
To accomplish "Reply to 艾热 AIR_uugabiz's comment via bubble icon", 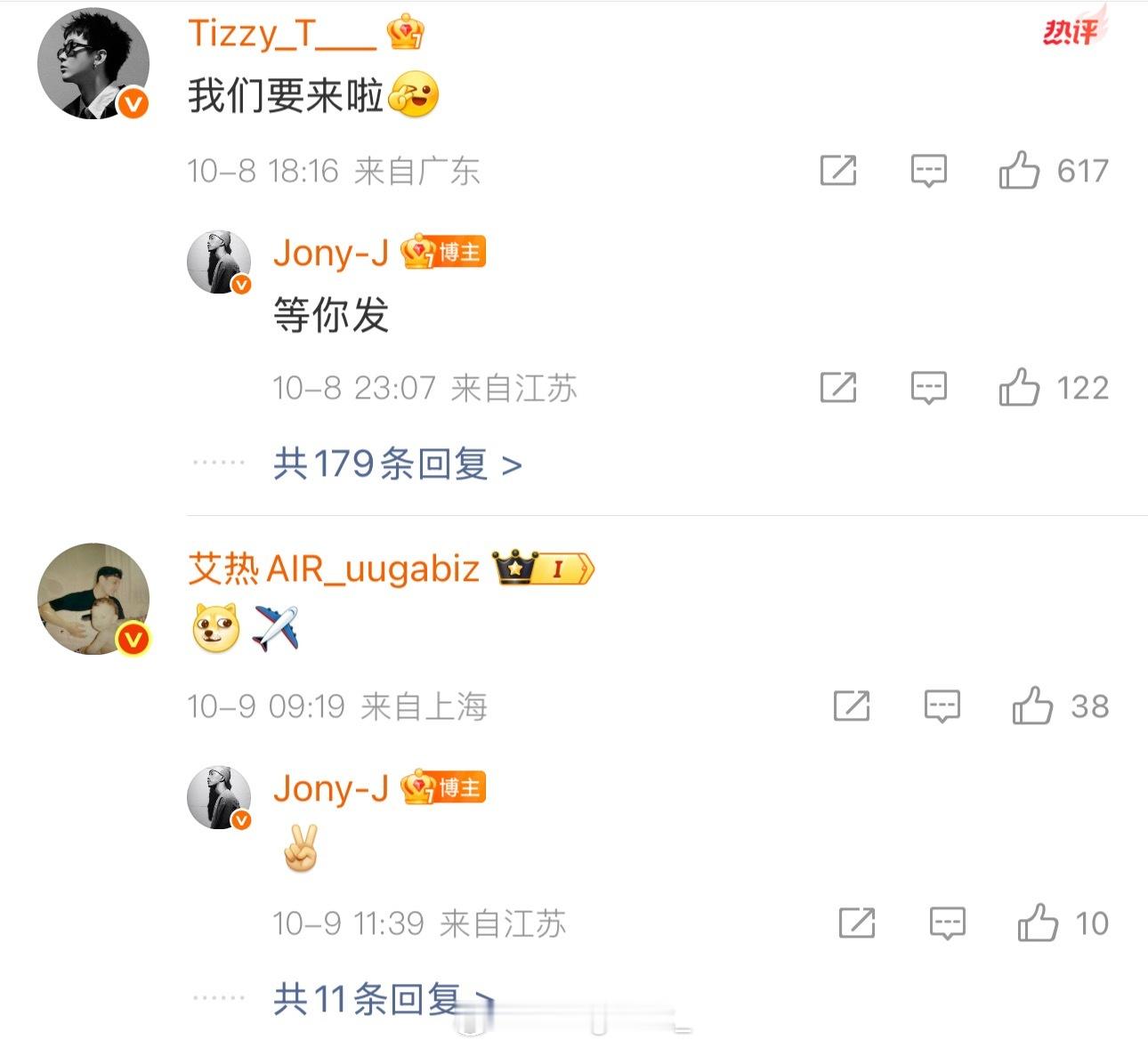I will (x=942, y=706).
